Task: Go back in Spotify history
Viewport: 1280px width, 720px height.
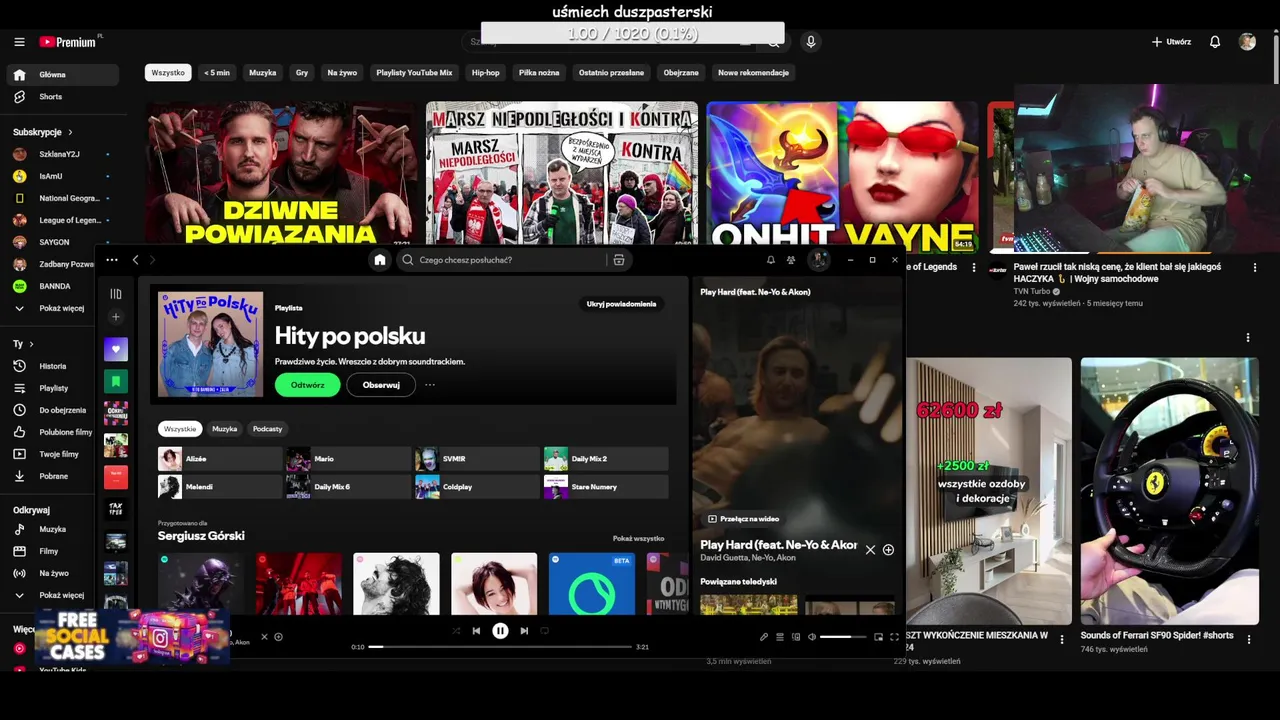Action: pos(136,260)
